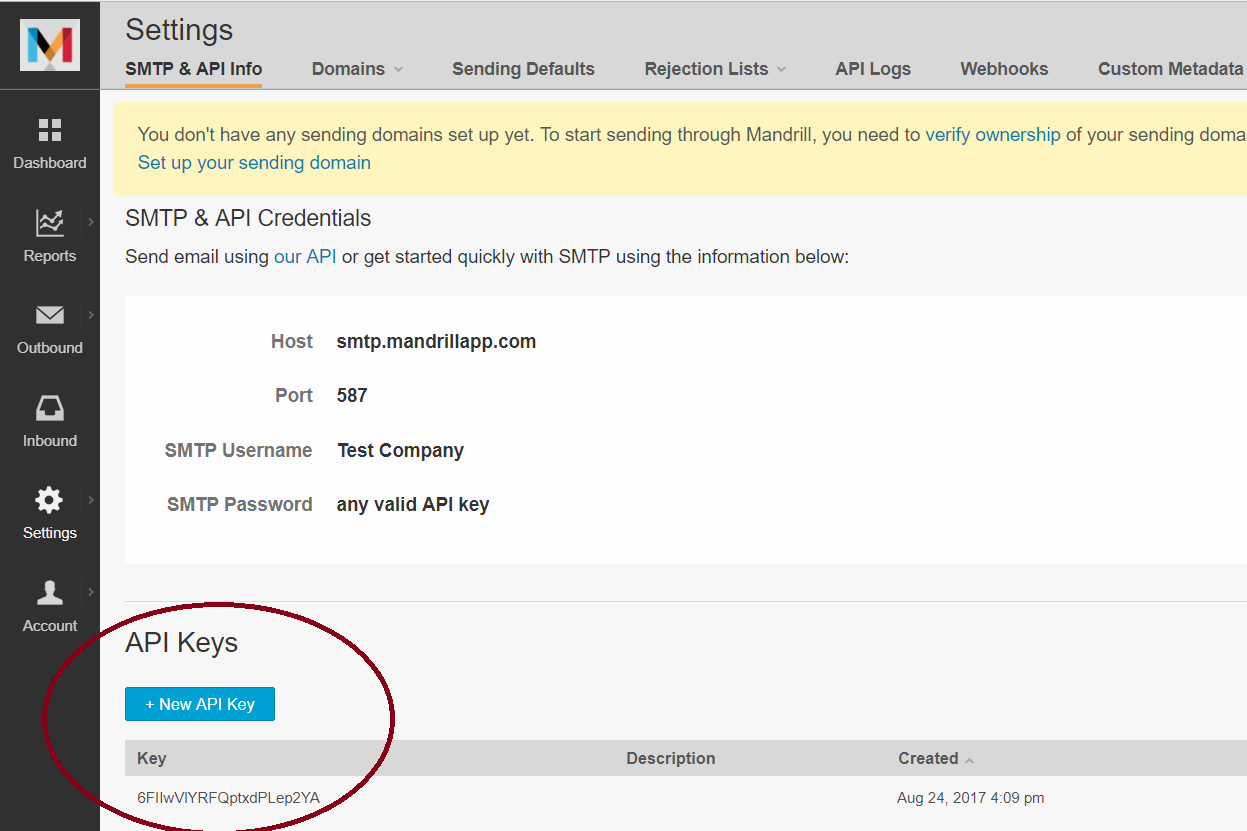Click the Settings sidebar label

click(50, 533)
